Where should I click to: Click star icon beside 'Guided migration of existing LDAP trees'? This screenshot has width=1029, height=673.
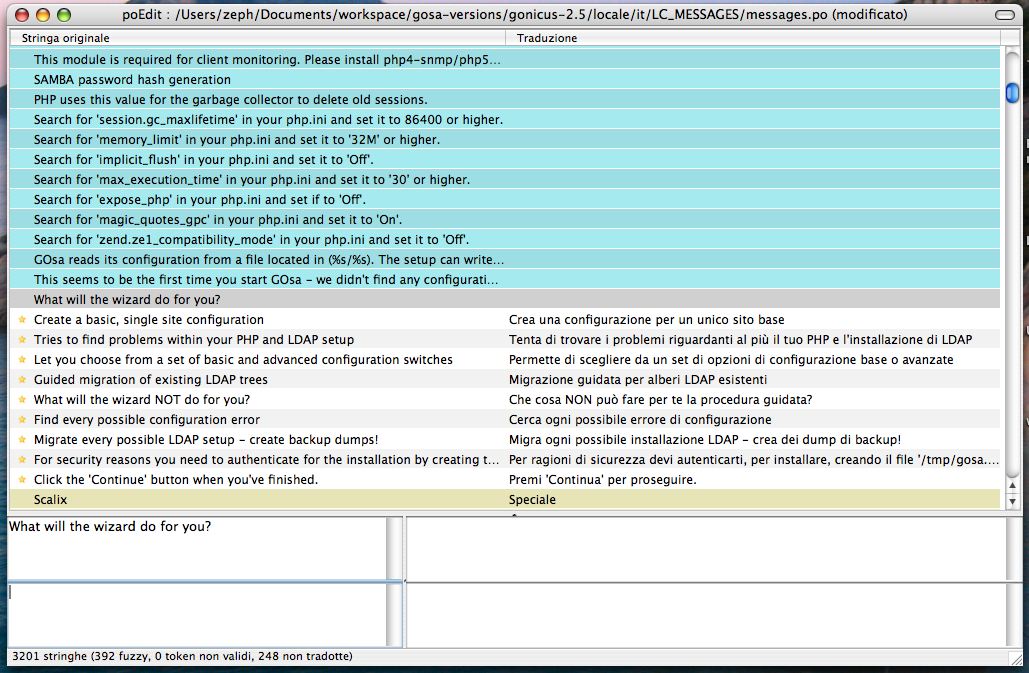tap(21, 380)
